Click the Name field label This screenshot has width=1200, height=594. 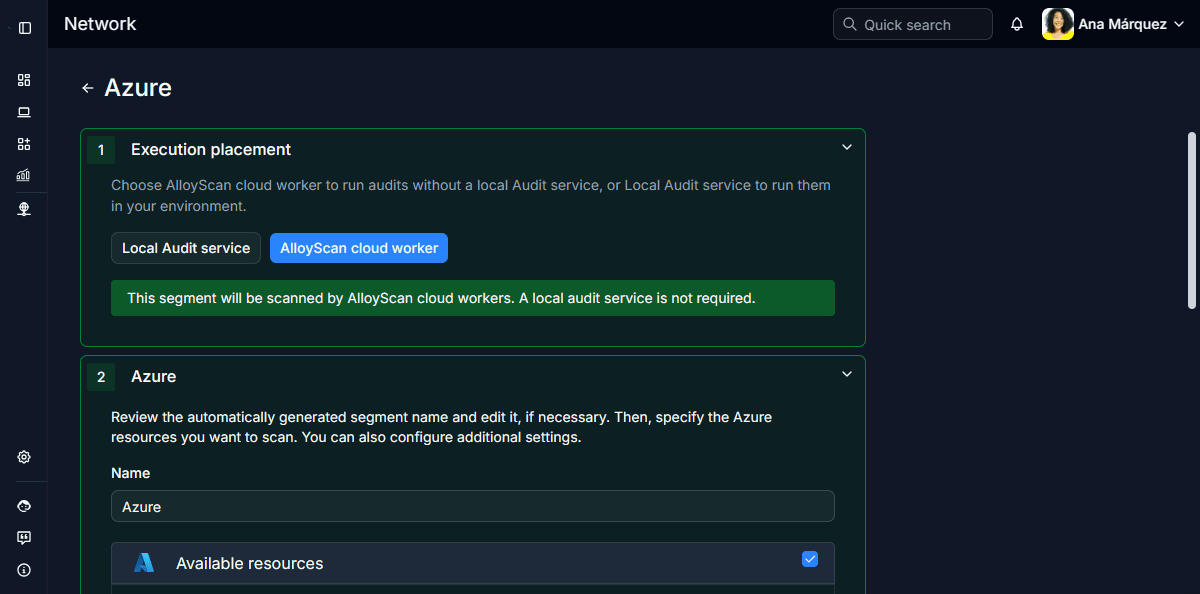coord(131,473)
